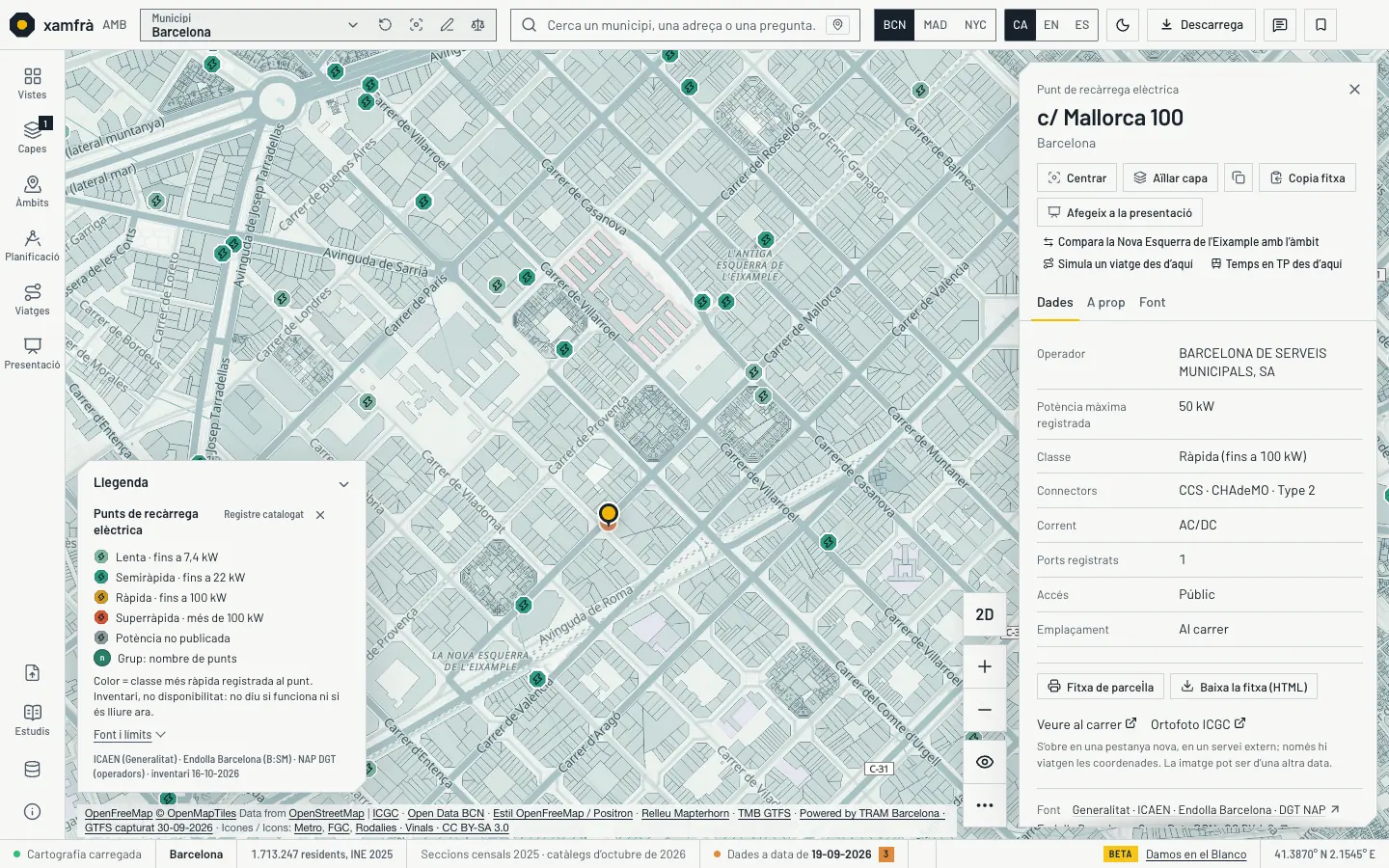Open the Presentació sidebar mode
Viewport: 1389px width, 868px height.
coord(32,353)
